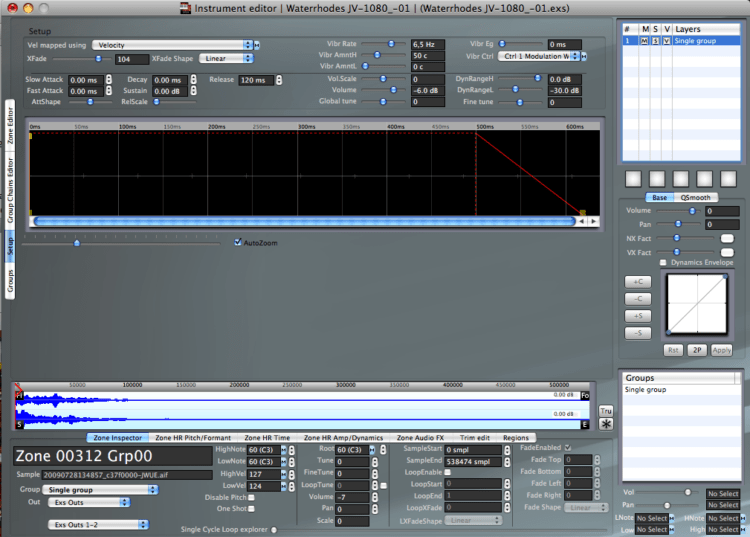Toggle the AutoZoom checkbox
Viewport: 750px width, 537px height.
coord(238,242)
